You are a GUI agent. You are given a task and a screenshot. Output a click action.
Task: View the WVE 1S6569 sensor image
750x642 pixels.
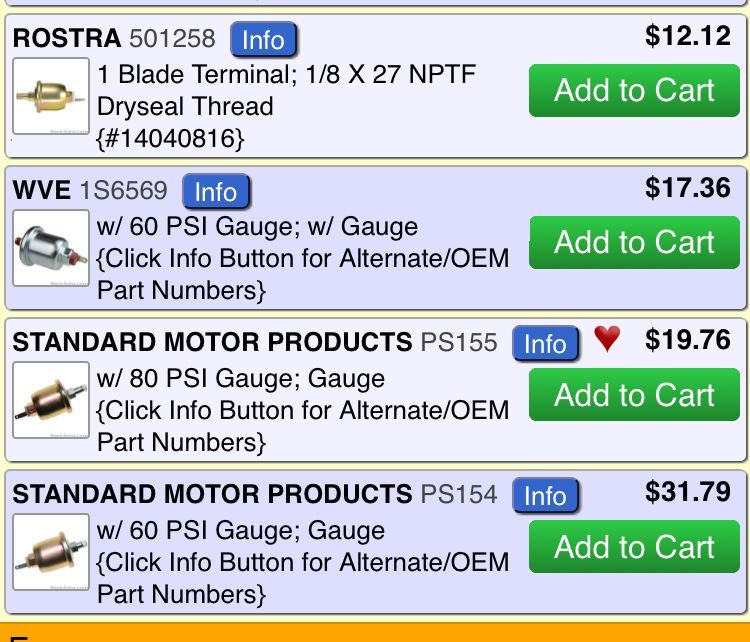click(x=52, y=249)
